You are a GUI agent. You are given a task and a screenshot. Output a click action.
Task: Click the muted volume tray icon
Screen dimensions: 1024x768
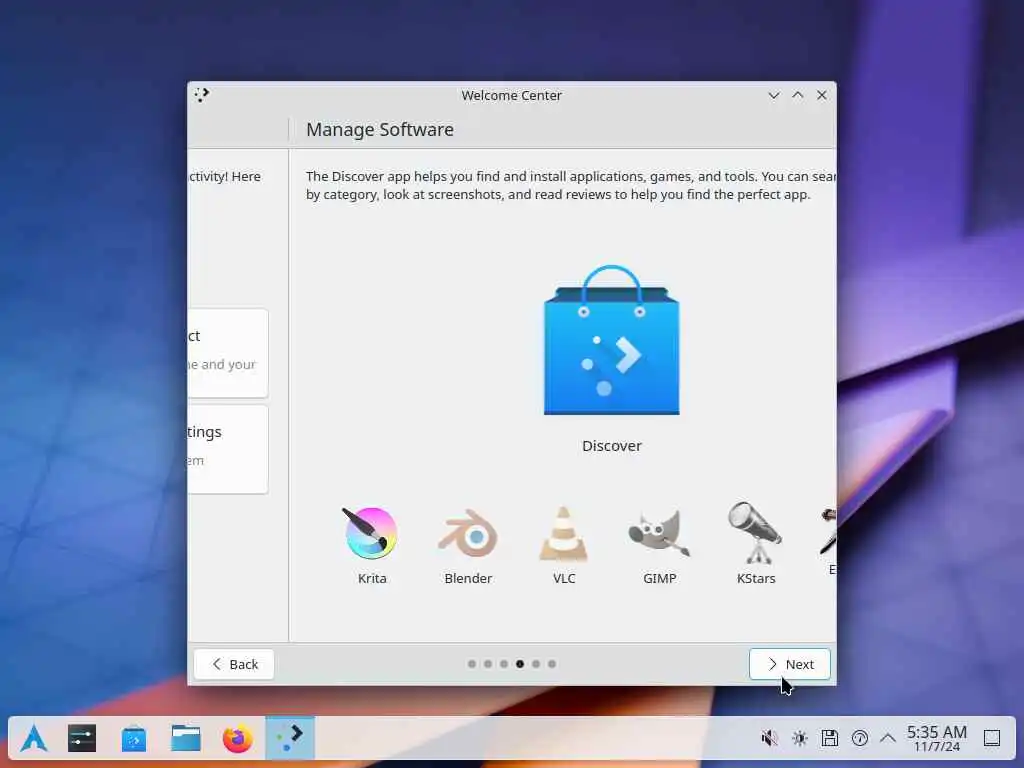click(x=769, y=739)
